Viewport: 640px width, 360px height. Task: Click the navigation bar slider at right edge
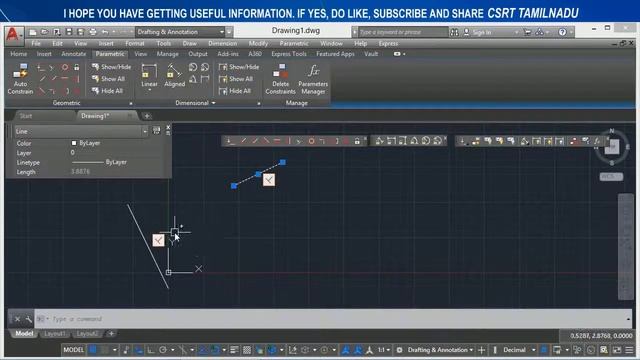tap(626, 247)
